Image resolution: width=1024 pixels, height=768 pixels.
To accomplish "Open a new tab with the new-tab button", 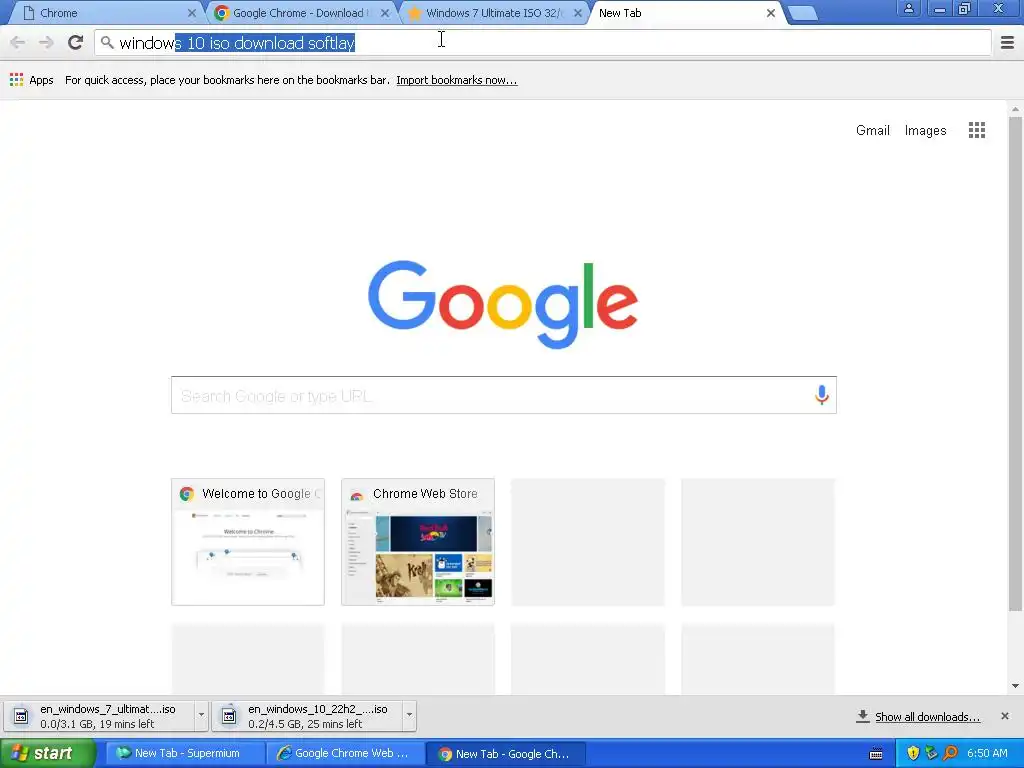I will 803,13.
